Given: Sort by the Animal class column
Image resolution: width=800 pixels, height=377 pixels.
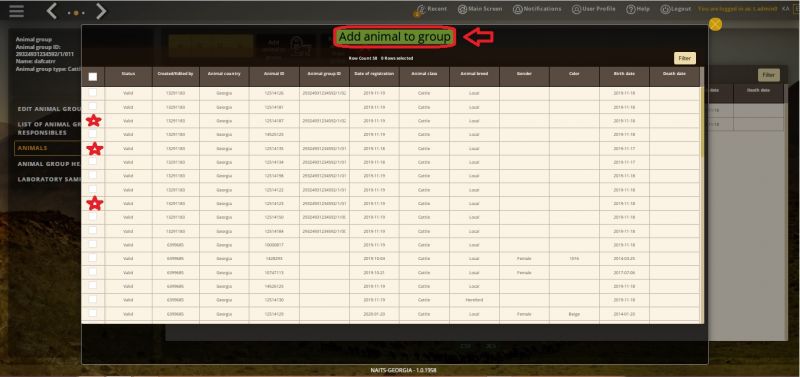Looking at the screenshot, I should tap(424, 77).
